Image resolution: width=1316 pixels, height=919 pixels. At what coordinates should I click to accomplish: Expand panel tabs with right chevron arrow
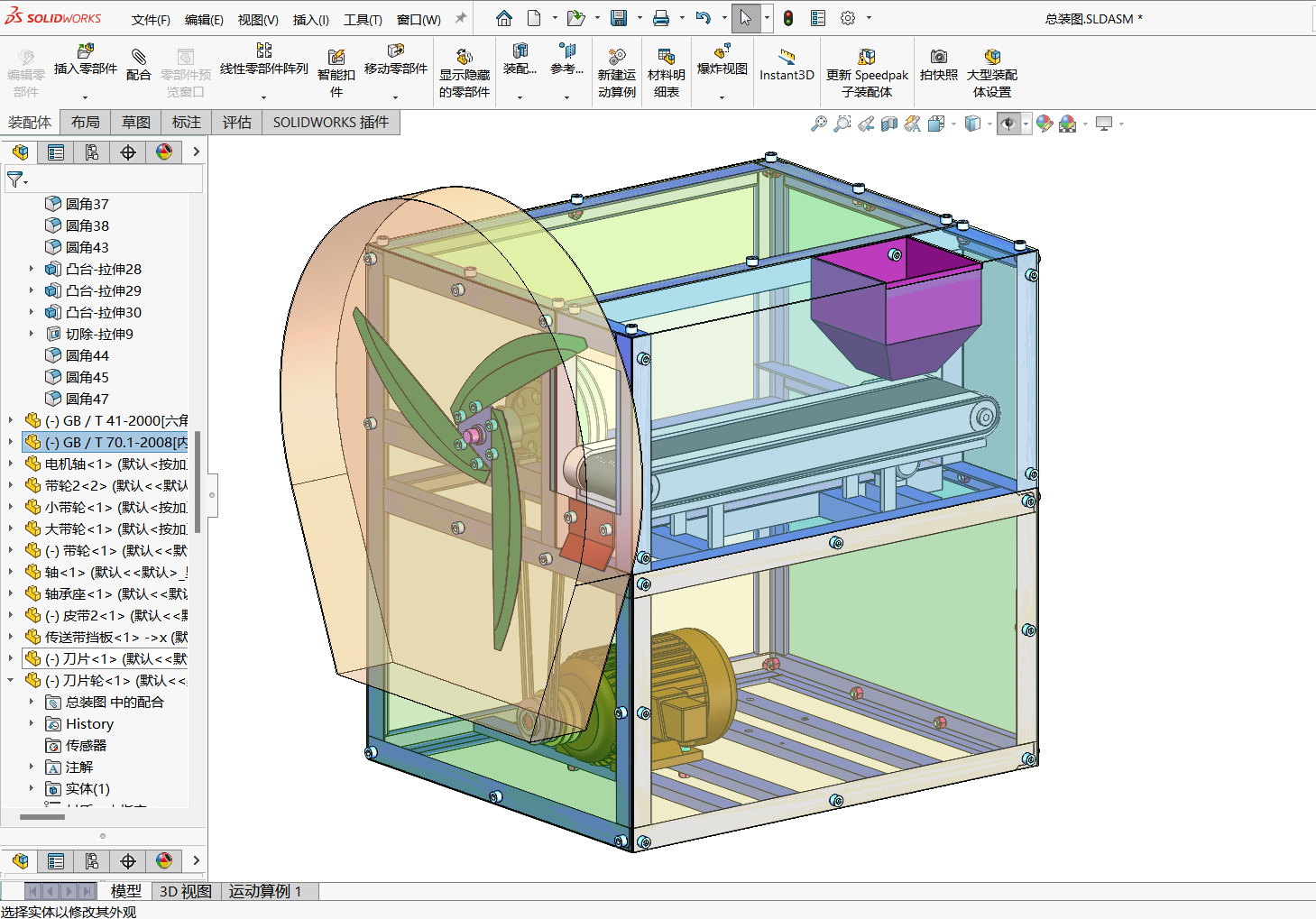pos(196,152)
